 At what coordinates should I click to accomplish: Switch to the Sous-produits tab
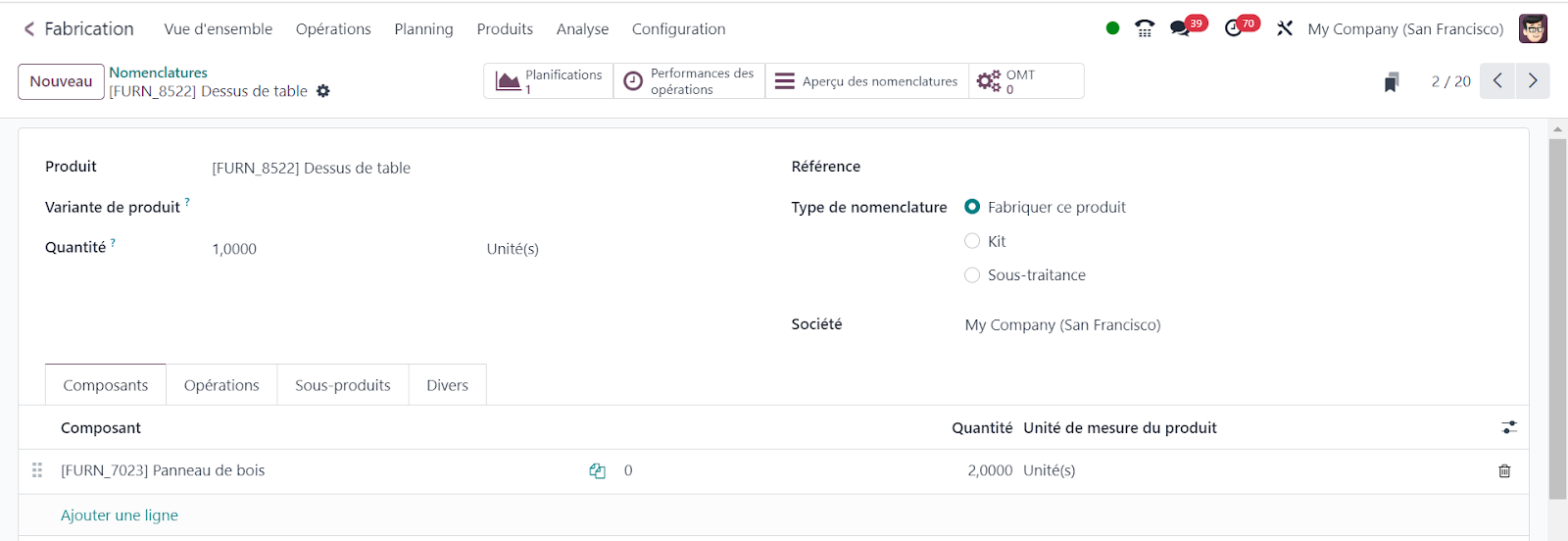click(342, 385)
